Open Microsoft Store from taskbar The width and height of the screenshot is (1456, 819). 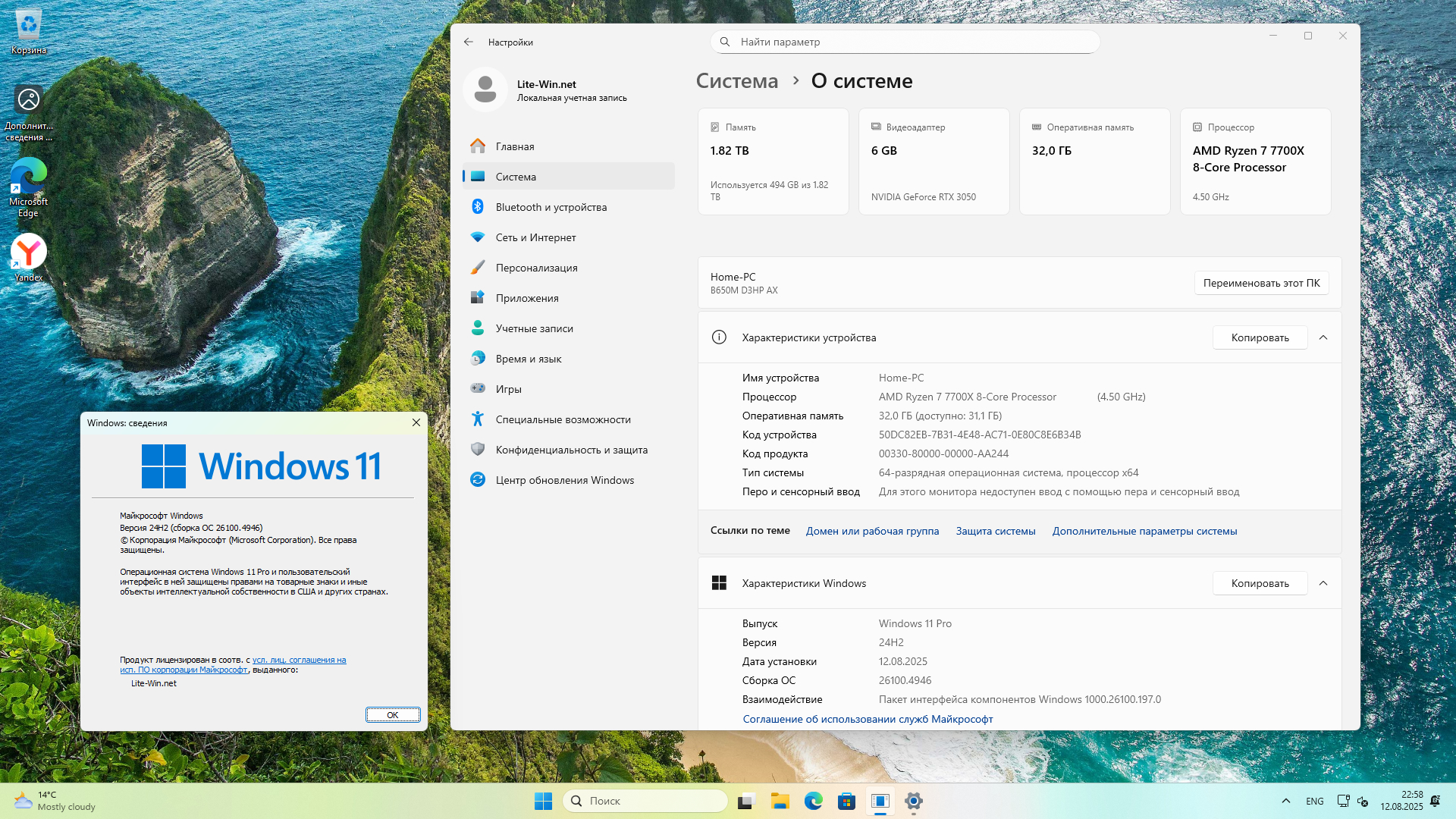point(846,801)
